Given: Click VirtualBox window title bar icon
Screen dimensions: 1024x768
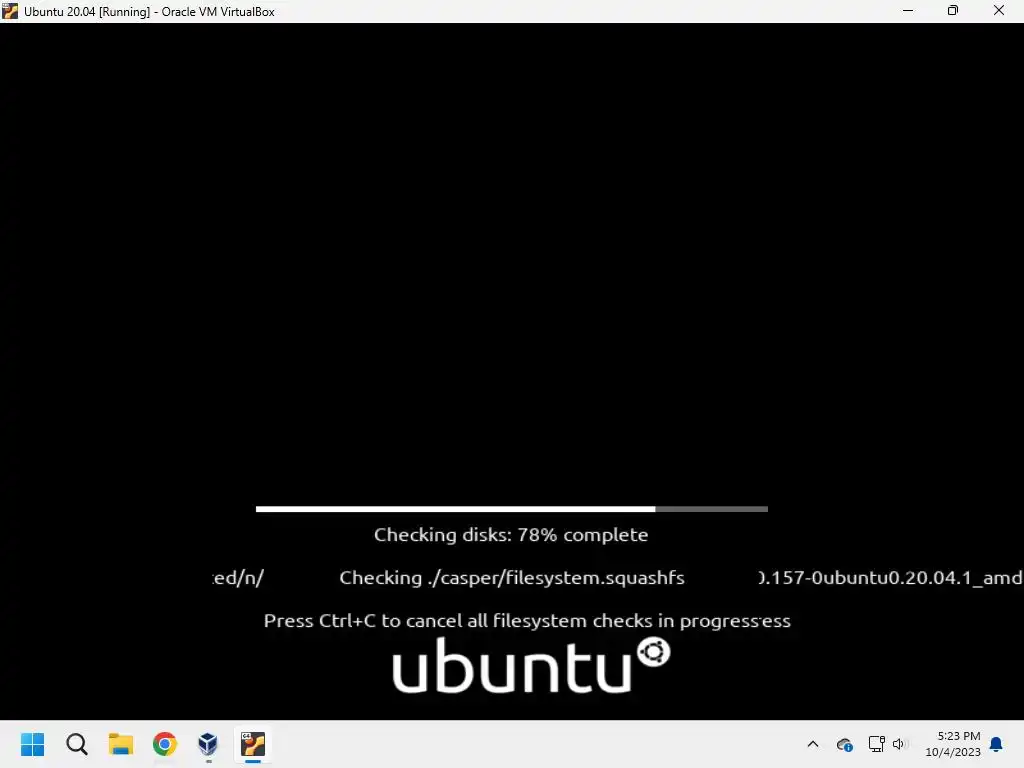Looking at the screenshot, I should click(x=10, y=11).
